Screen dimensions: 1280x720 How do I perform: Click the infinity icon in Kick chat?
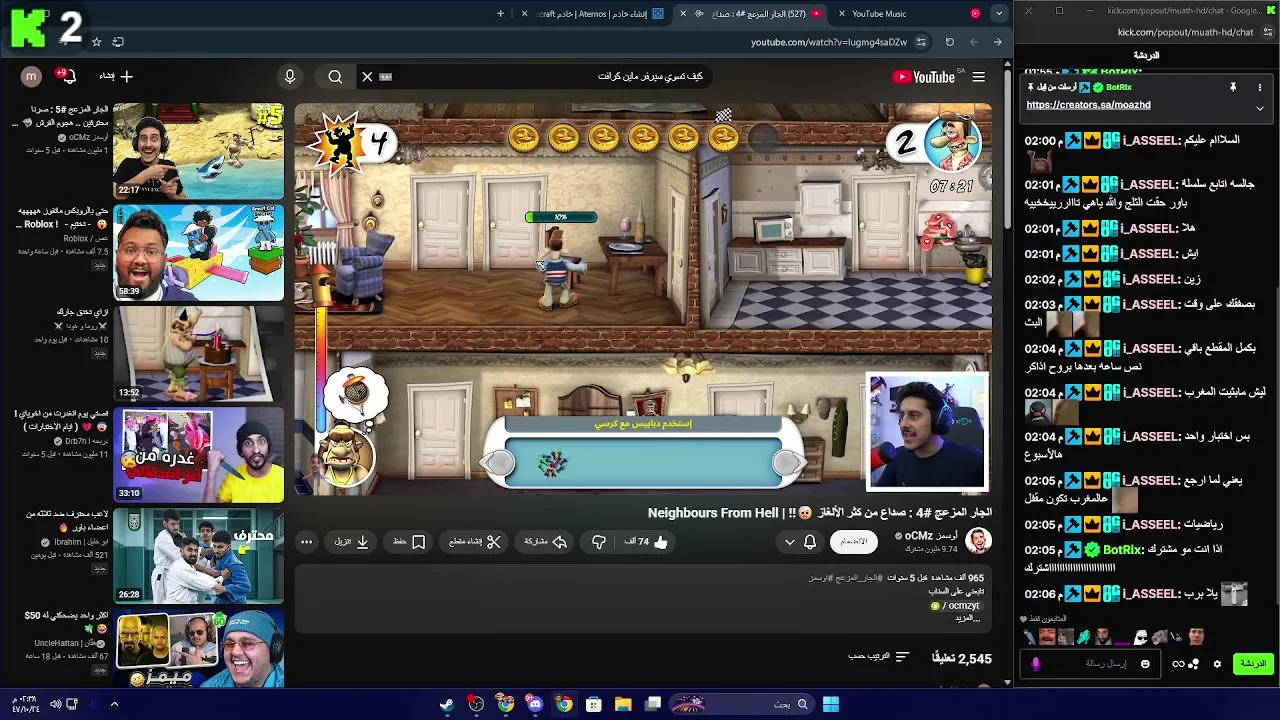(1178, 664)
